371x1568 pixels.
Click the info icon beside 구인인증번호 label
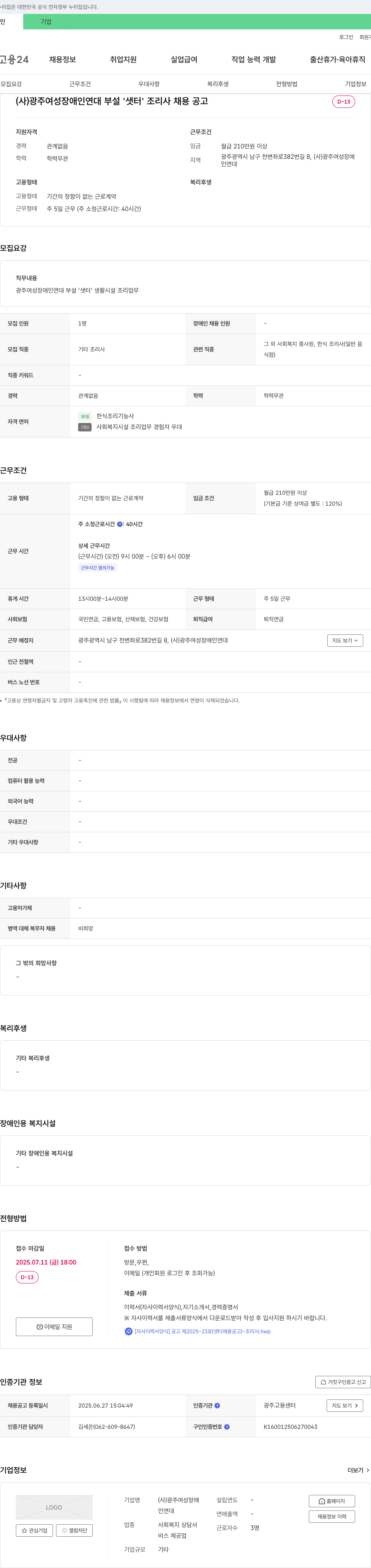(x=227, y=1427)
